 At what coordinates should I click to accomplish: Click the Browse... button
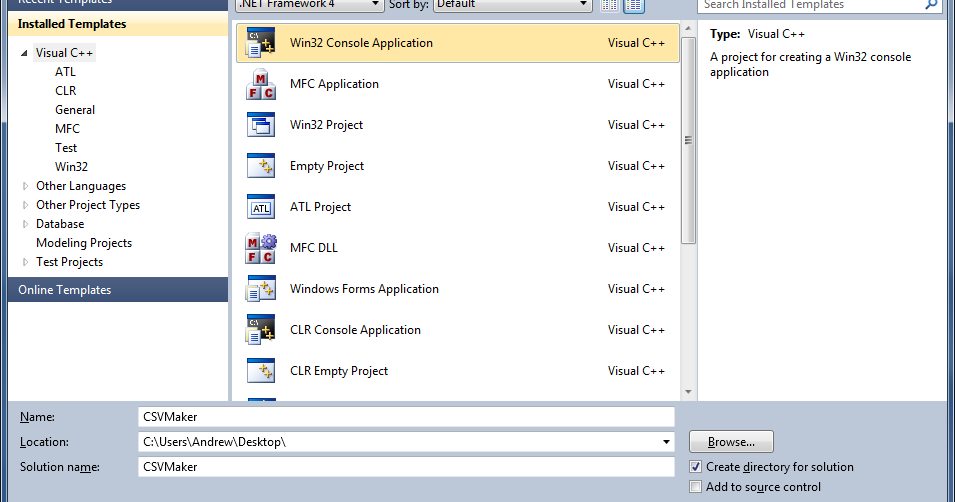[731, 442]
